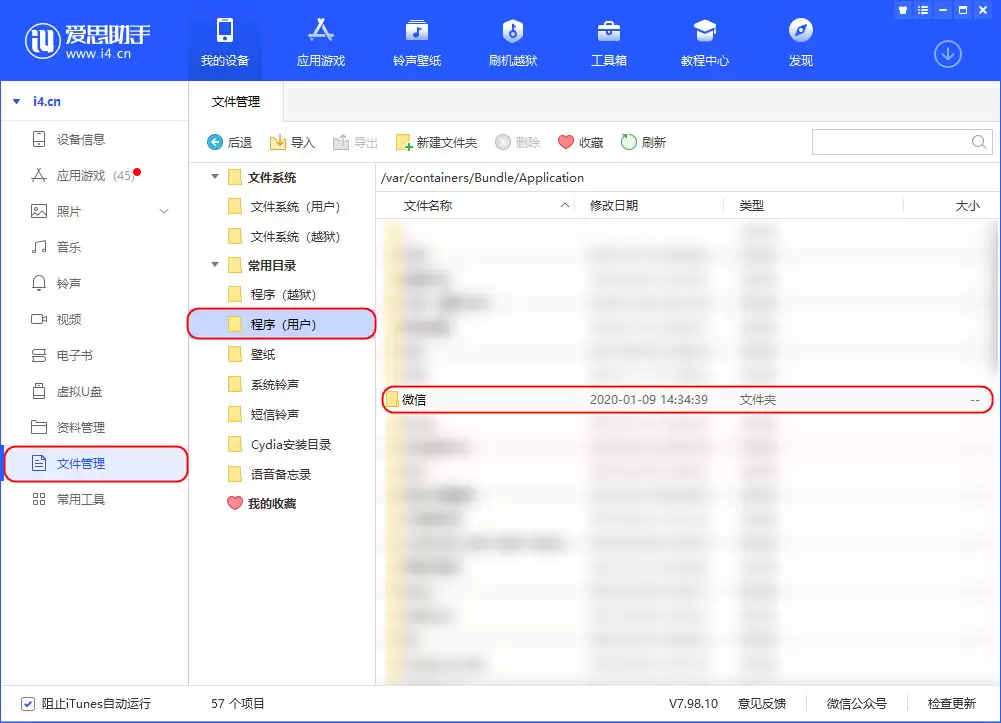Open 教程中心 tutorial center
This screenshot has height=723, width=1001.
(x=705, y=42)
